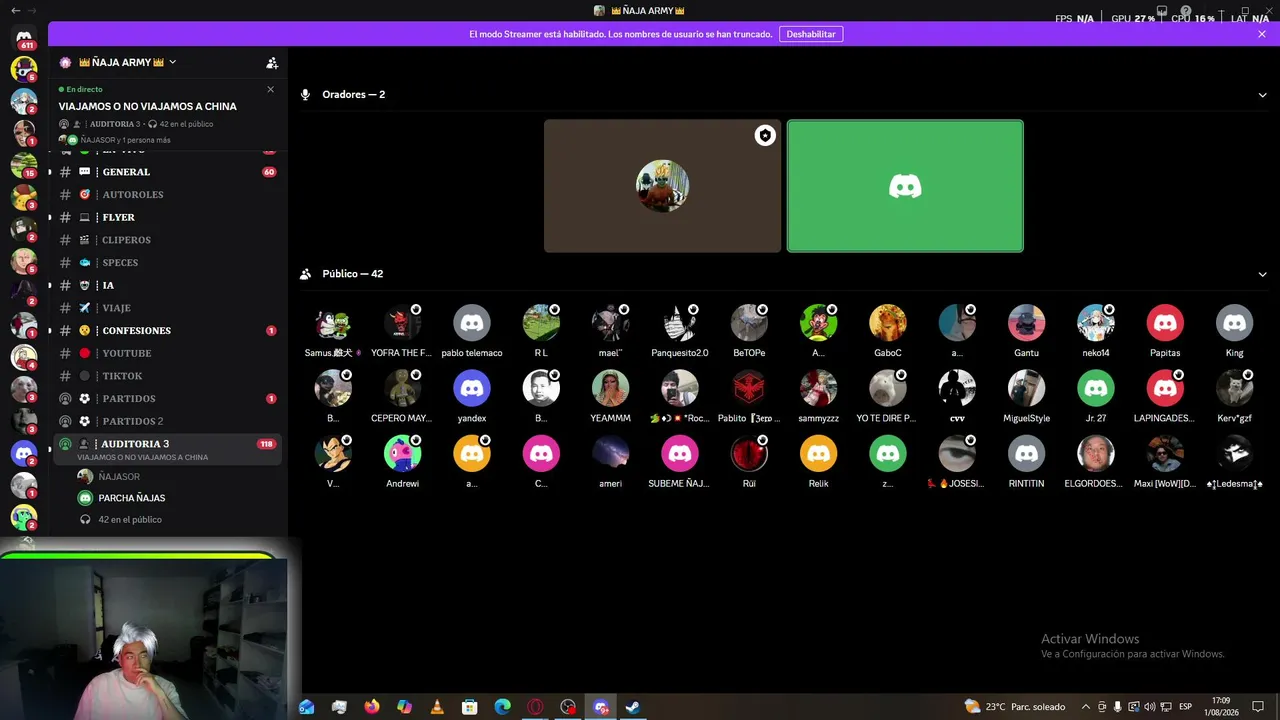Select the VIAJE channel
Screen dimensions: 1280x720
[167, 308]
